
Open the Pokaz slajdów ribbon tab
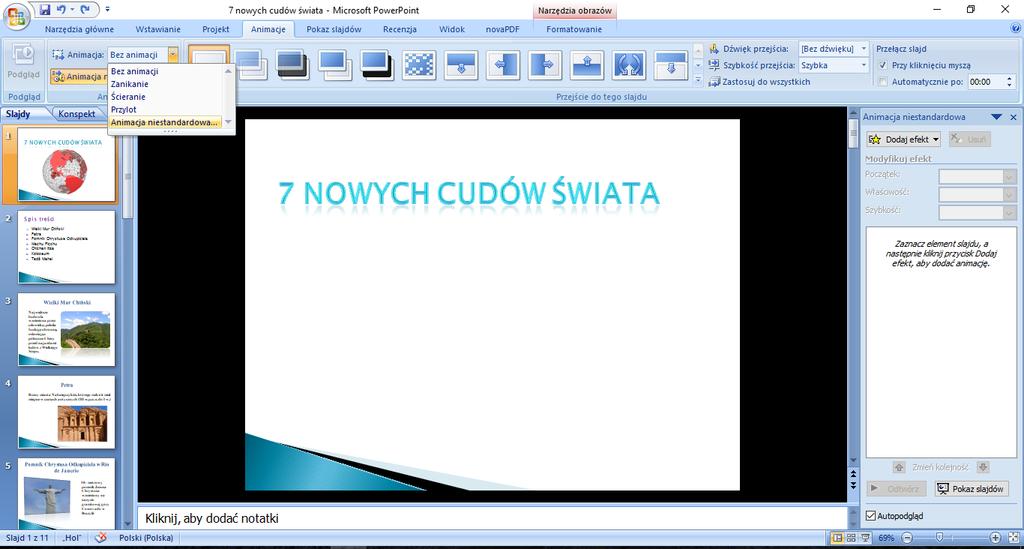[334, 29]
